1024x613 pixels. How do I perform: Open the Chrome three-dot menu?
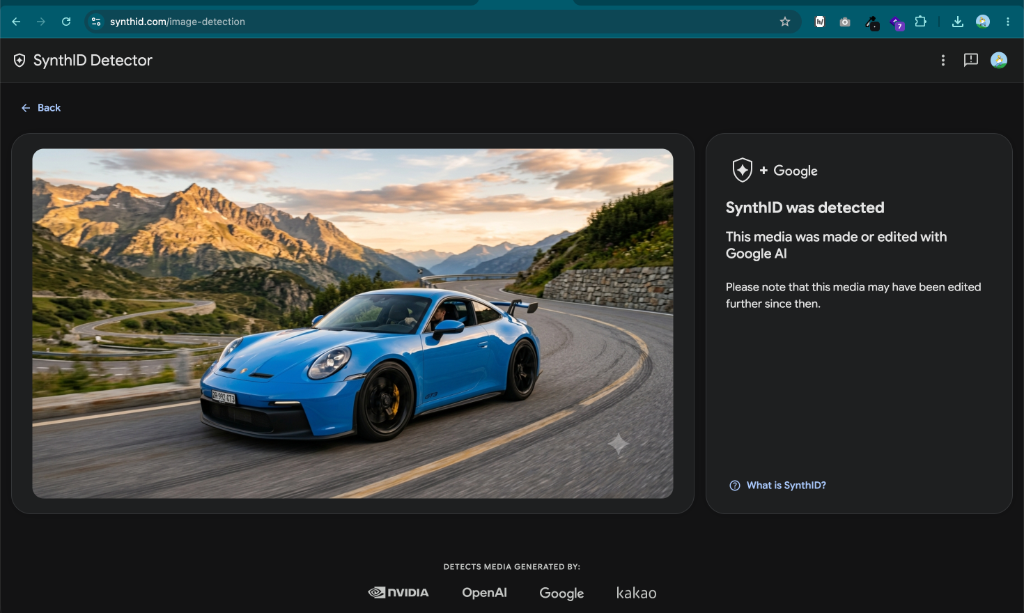click(1008, 22)
